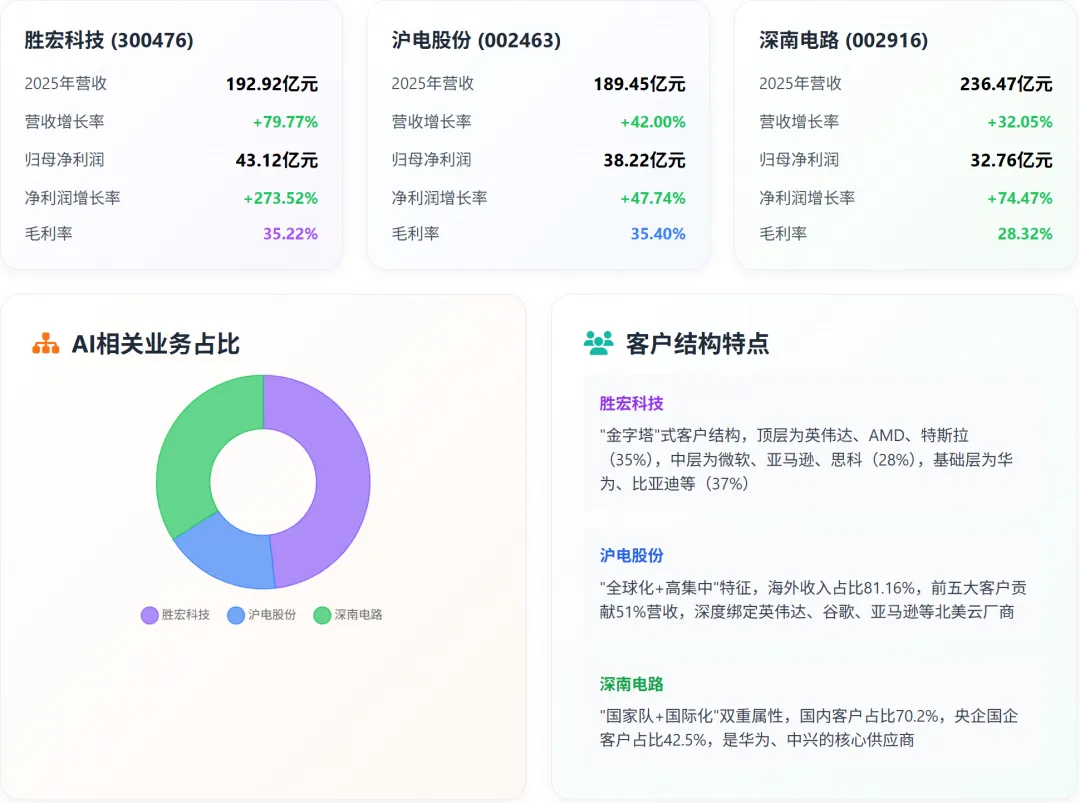This screenshot has height=803, width=1080.
Task: Click the 客户结构特点 heading
Action: click(697, 343)
